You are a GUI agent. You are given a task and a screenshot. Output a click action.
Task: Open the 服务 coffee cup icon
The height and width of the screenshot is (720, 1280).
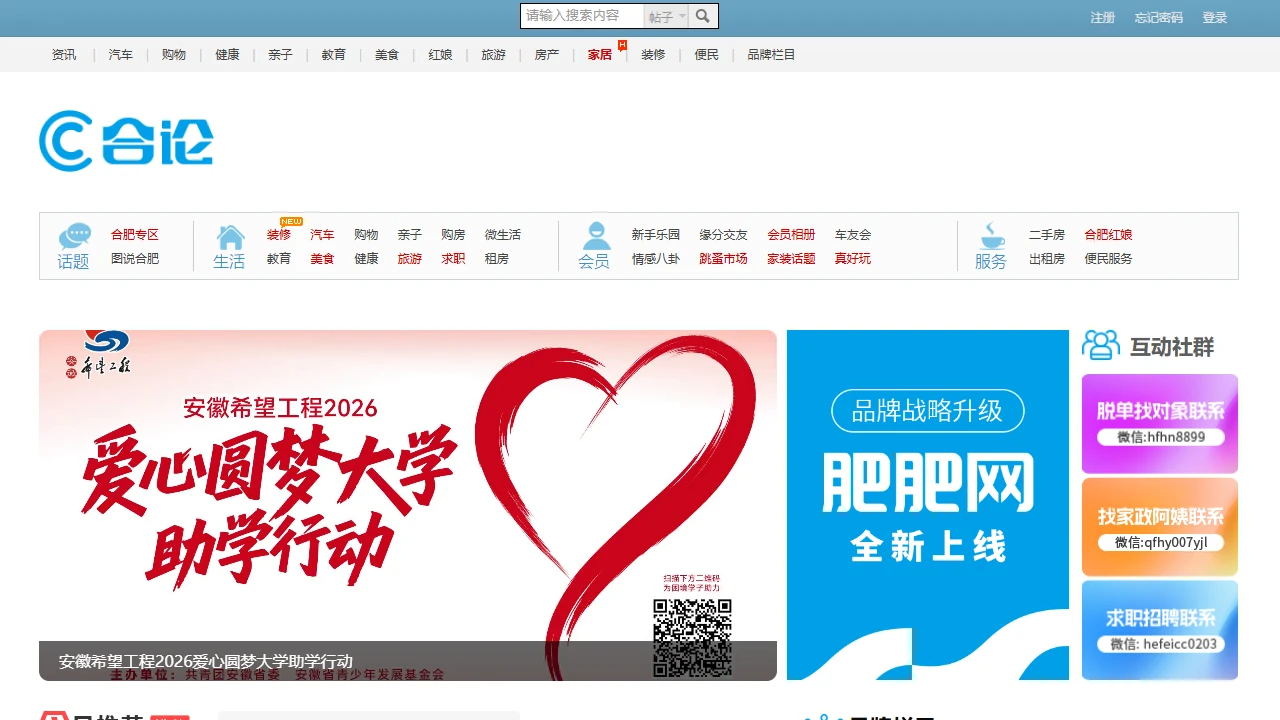point(991,236)
